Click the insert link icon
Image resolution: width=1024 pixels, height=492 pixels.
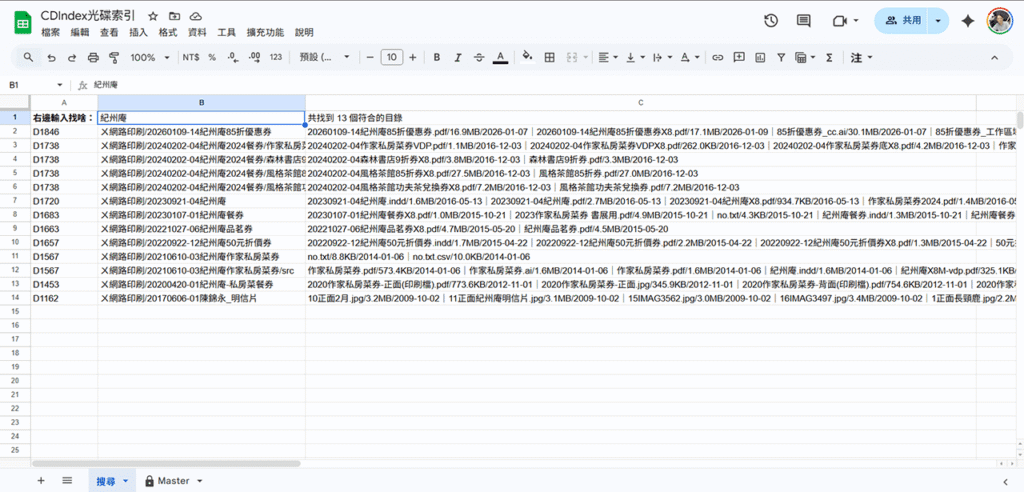[717, 58]
